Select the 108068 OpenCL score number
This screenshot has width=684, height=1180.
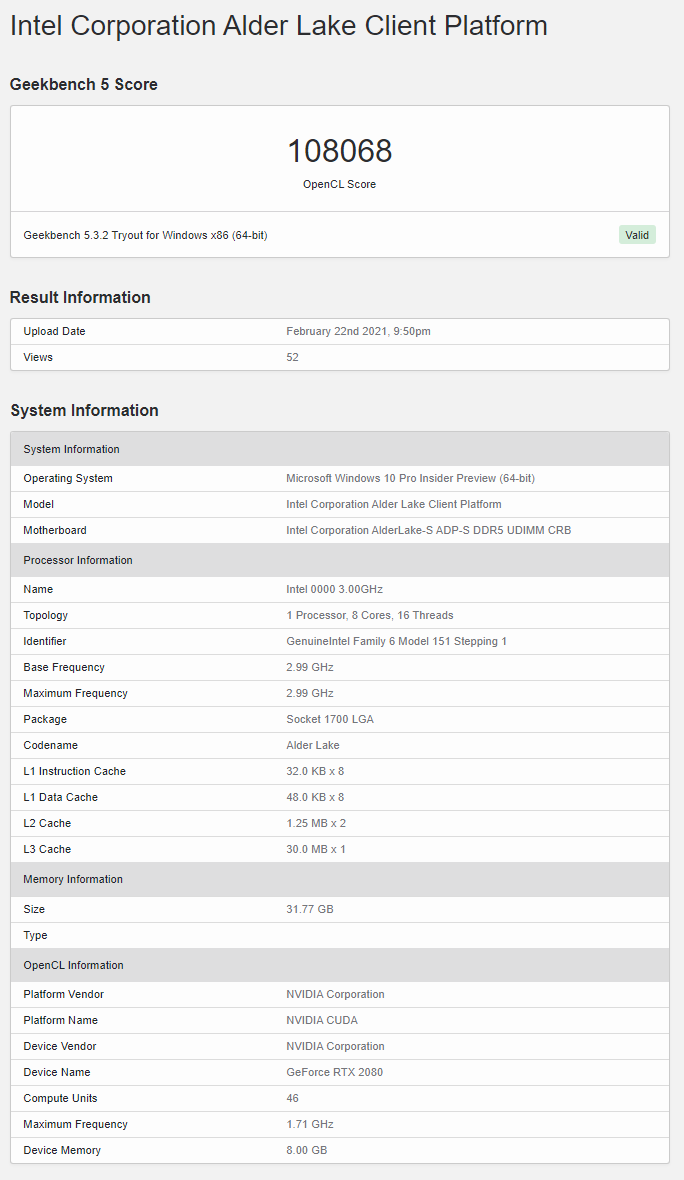coord(339,151)
